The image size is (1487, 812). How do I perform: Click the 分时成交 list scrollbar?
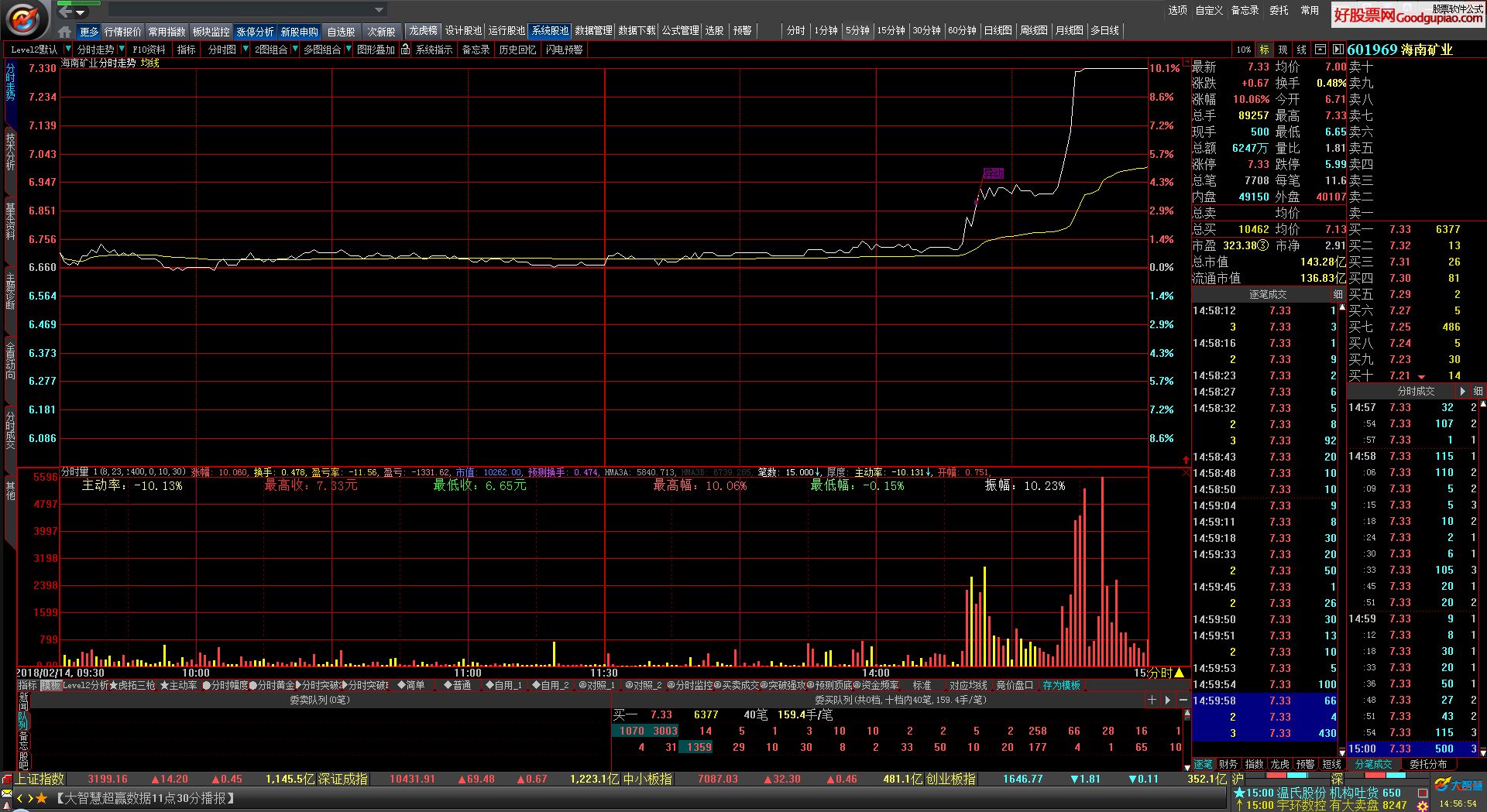pyautogui.click(x=1483, y=577)
